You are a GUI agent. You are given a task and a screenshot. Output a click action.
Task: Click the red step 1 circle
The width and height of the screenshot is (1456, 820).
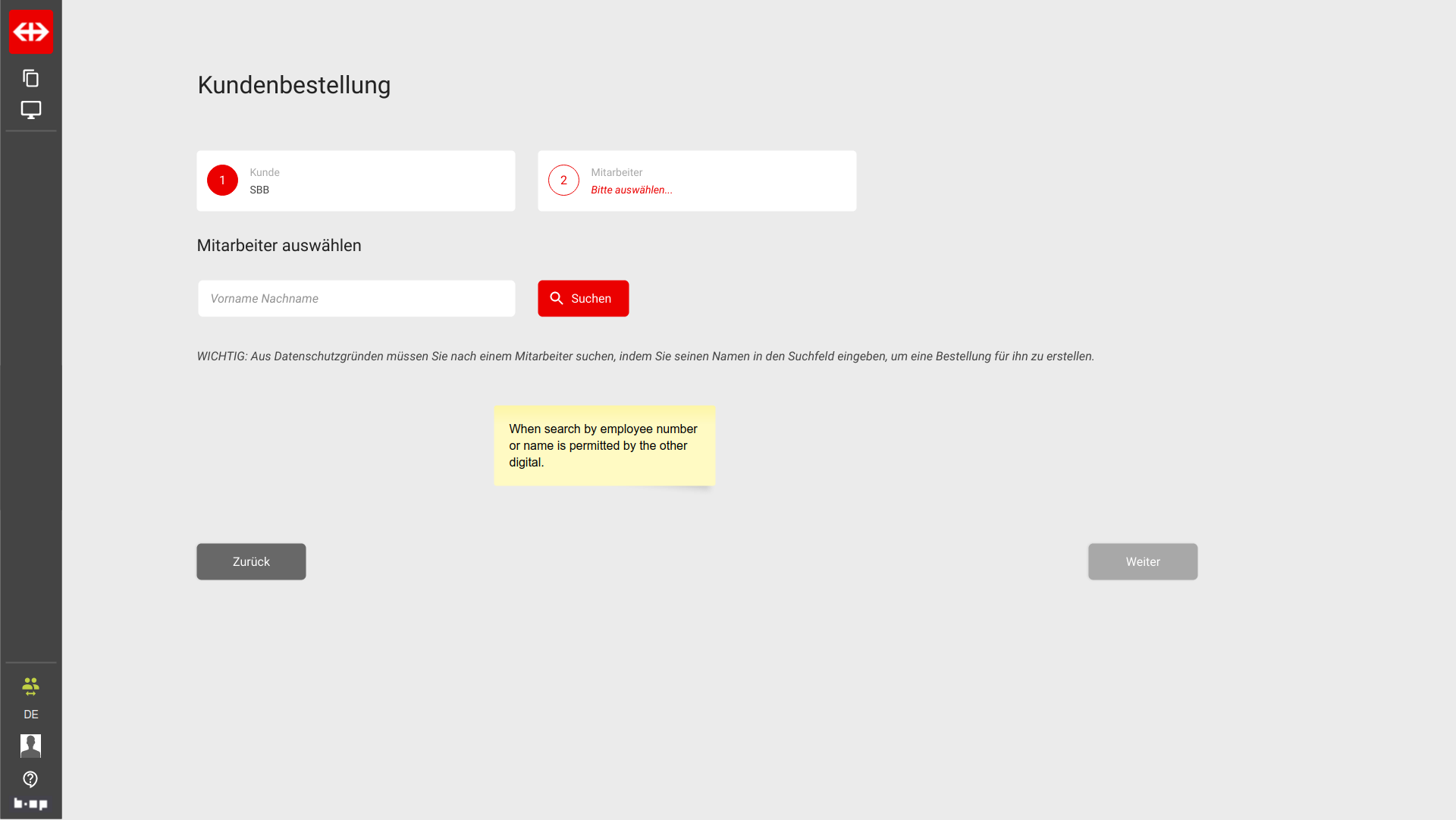(x=222, y=181)
